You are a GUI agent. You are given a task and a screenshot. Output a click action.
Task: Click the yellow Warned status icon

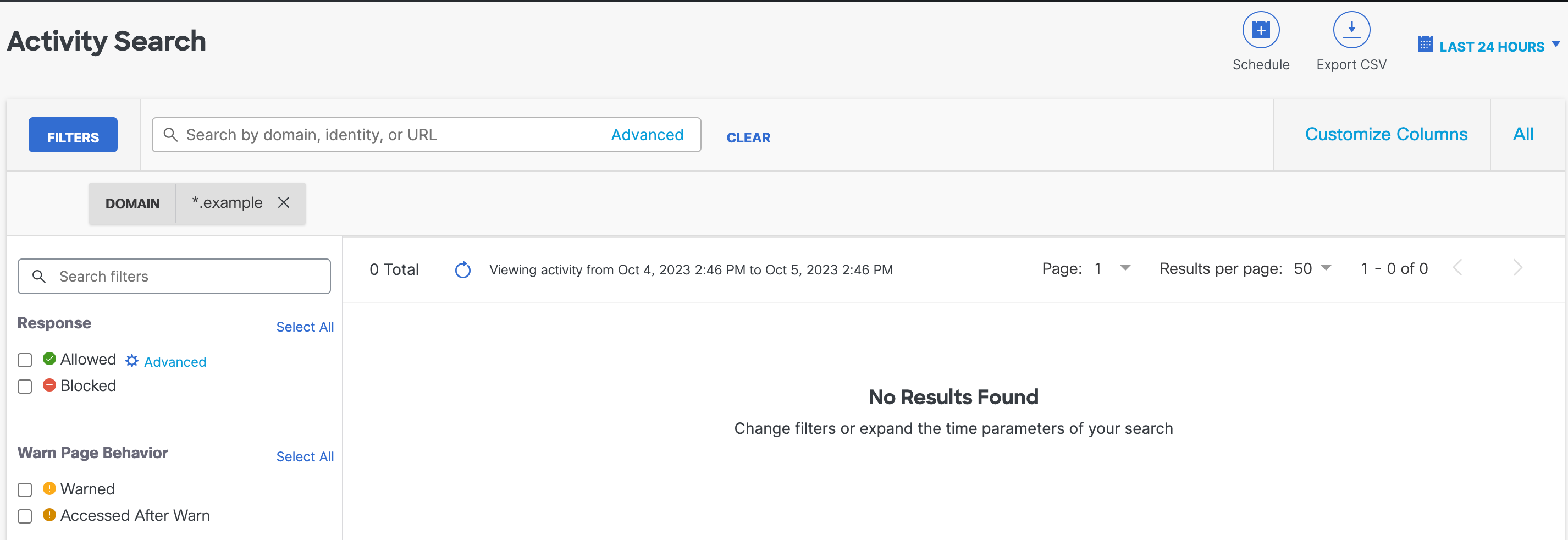49,488
